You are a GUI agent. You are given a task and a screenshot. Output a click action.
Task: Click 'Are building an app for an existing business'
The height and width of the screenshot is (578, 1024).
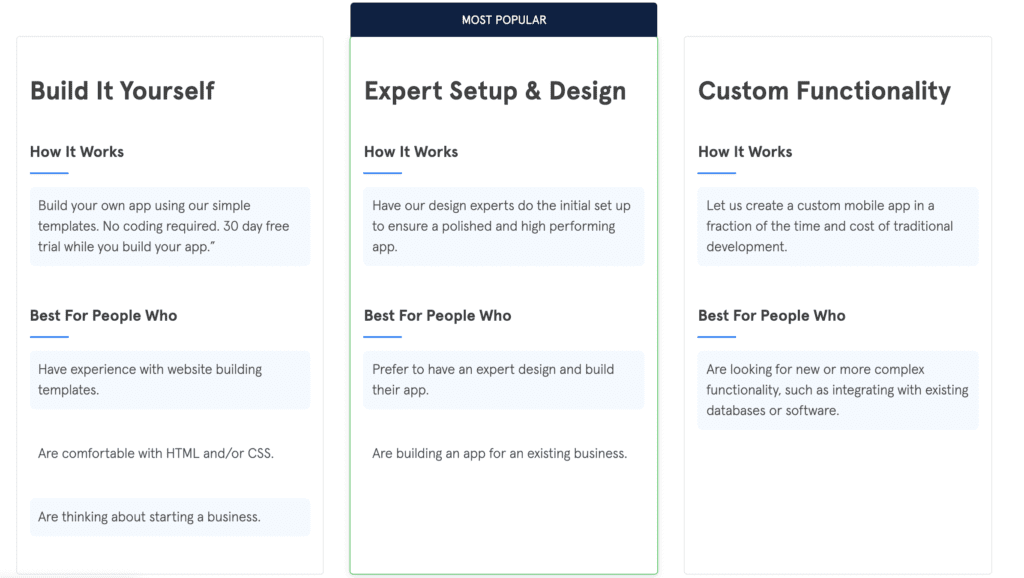click(500, 453)
